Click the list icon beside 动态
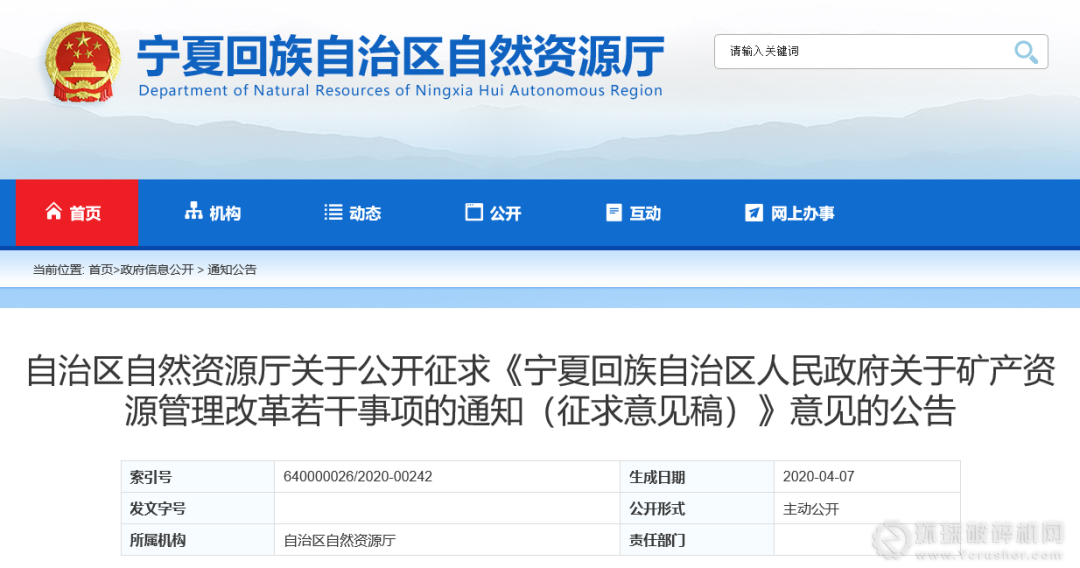The width and height of the screenshot is (1080, 568). coord(333,212)
